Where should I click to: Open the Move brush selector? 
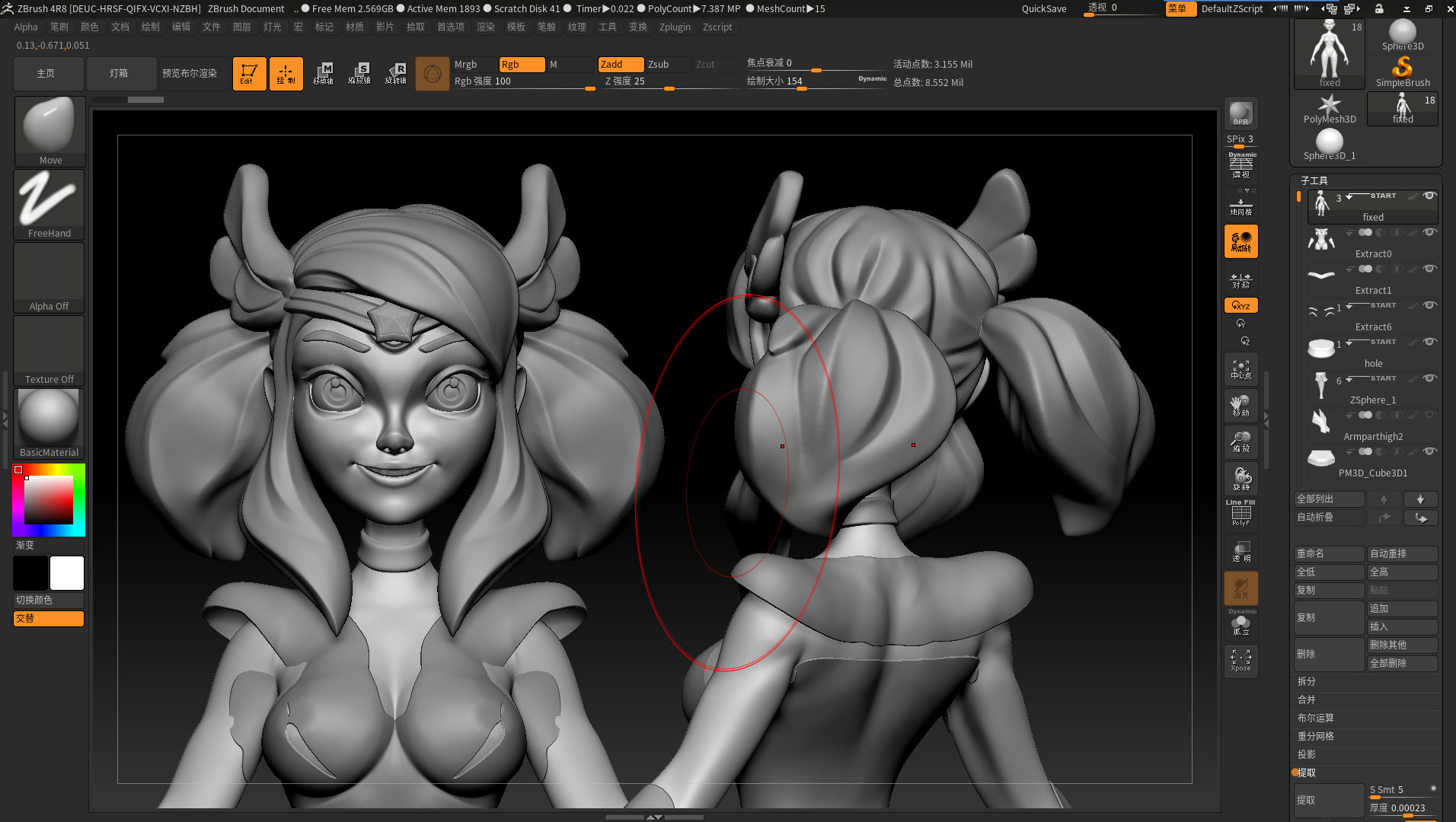(49, 131)
